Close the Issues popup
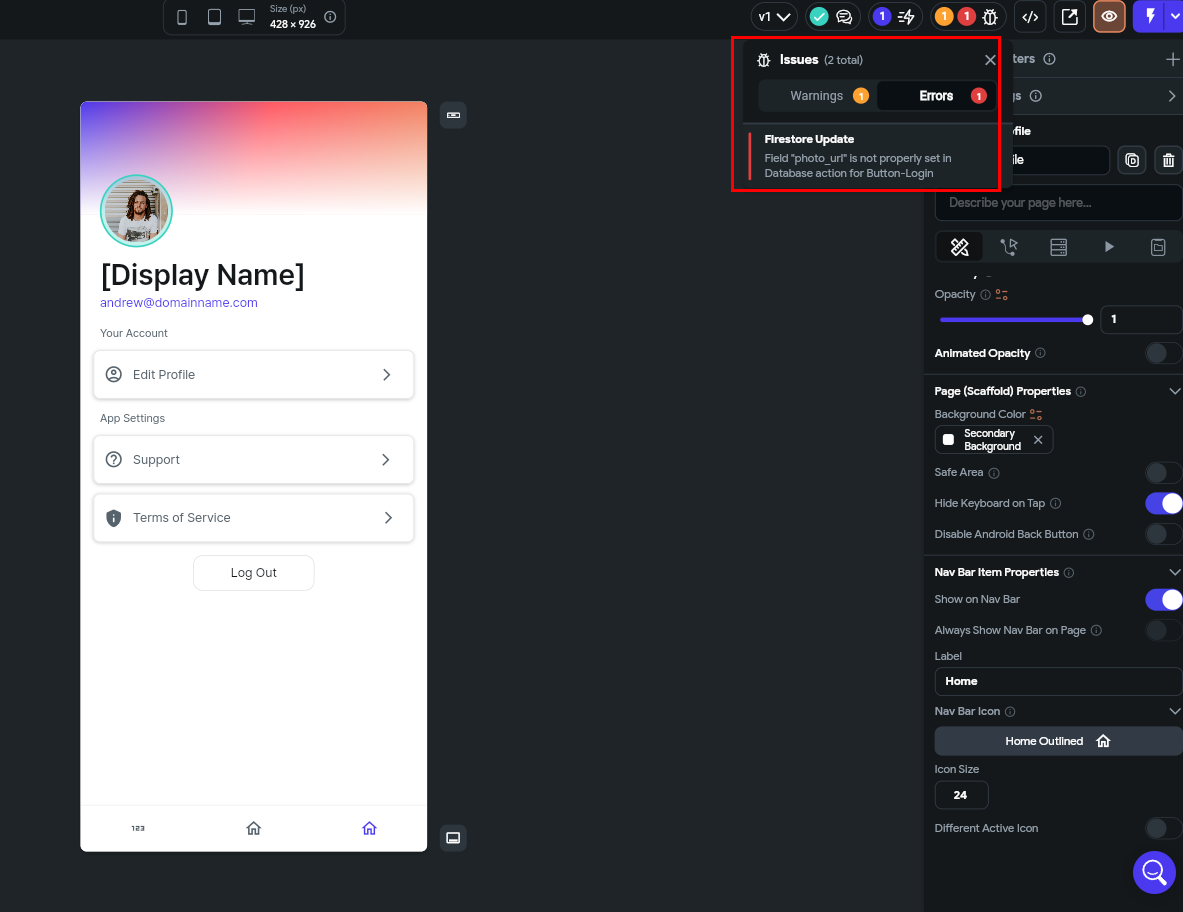Image resolution: width=1183 pixels, height=912 pixels. pos(990,60)
